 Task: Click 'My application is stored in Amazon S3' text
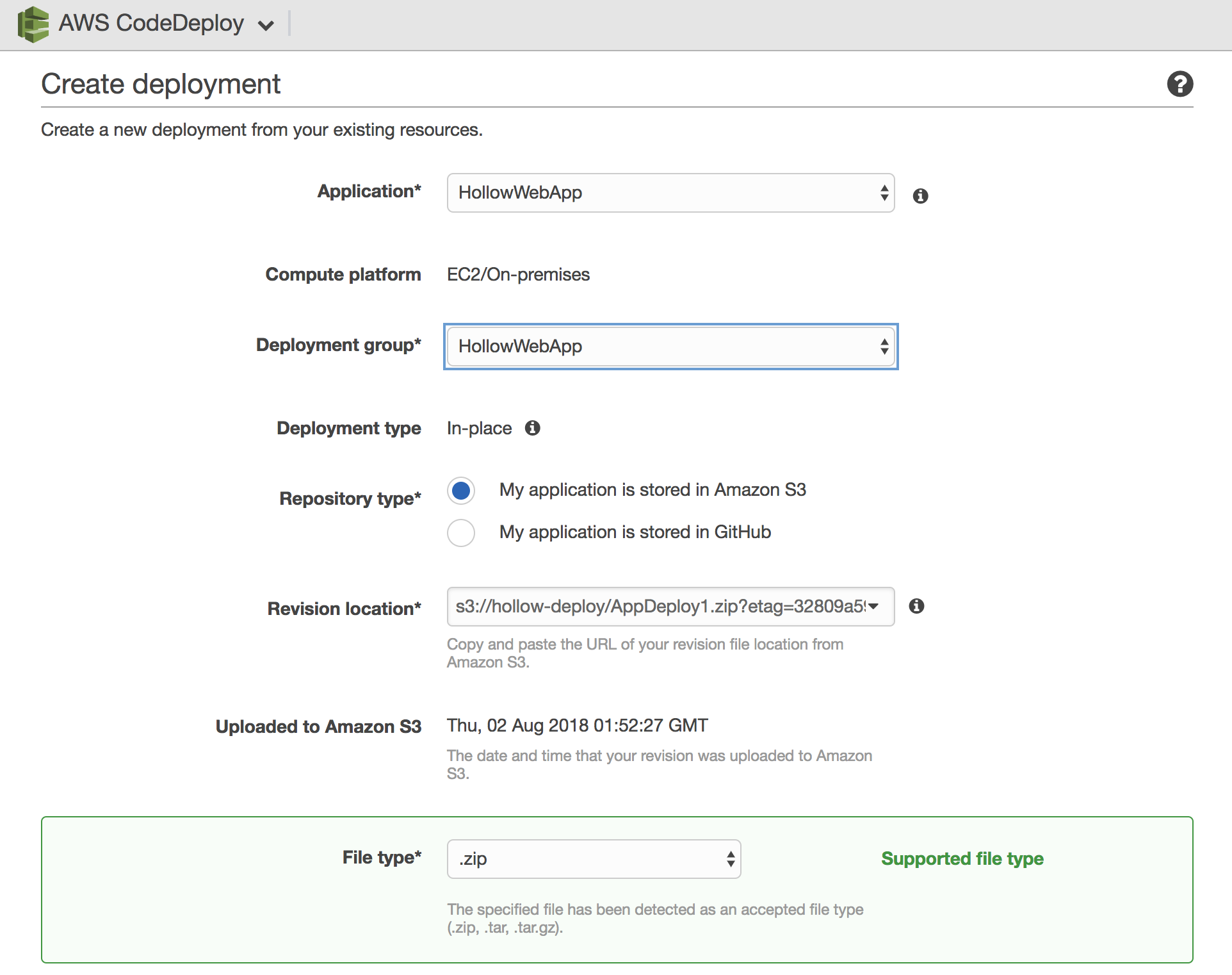click(652, 490)
